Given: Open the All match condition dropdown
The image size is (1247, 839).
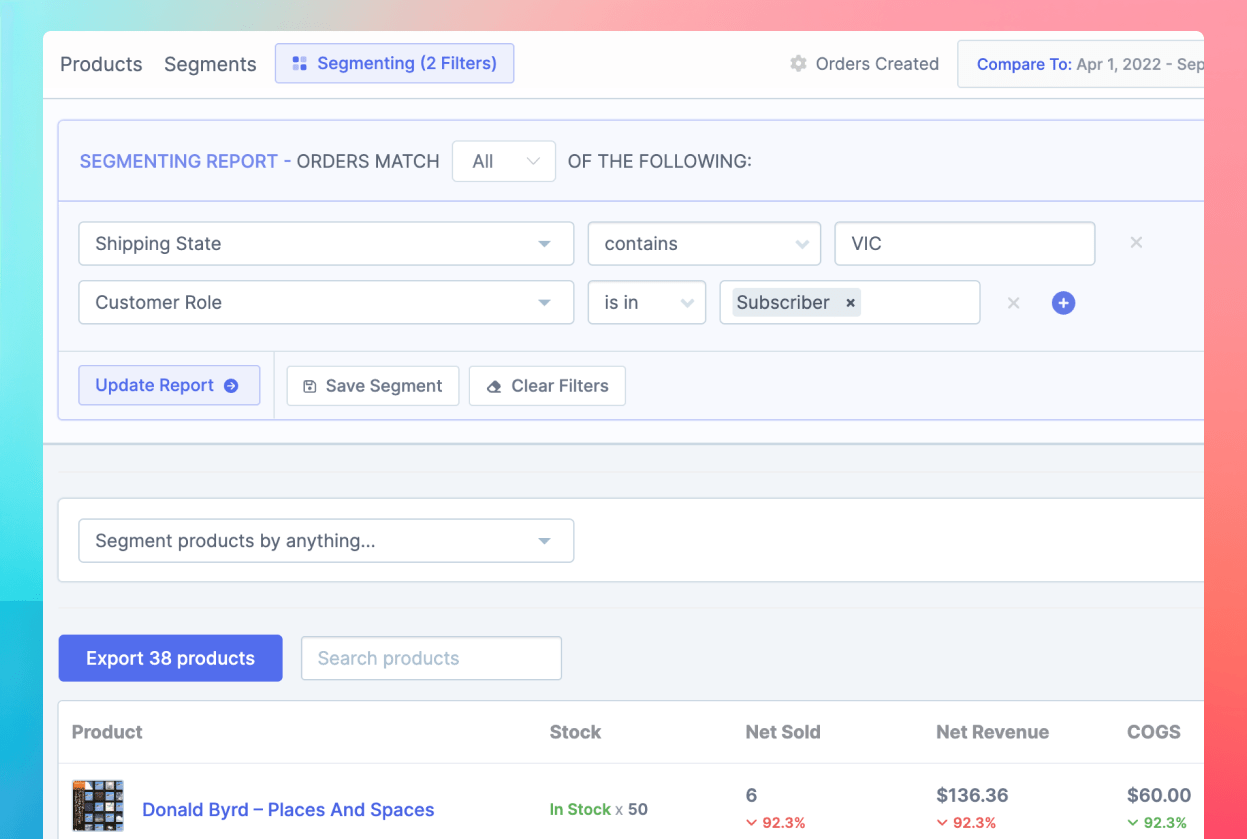Looking at the screenshot, I should click(x=503, y=160).
